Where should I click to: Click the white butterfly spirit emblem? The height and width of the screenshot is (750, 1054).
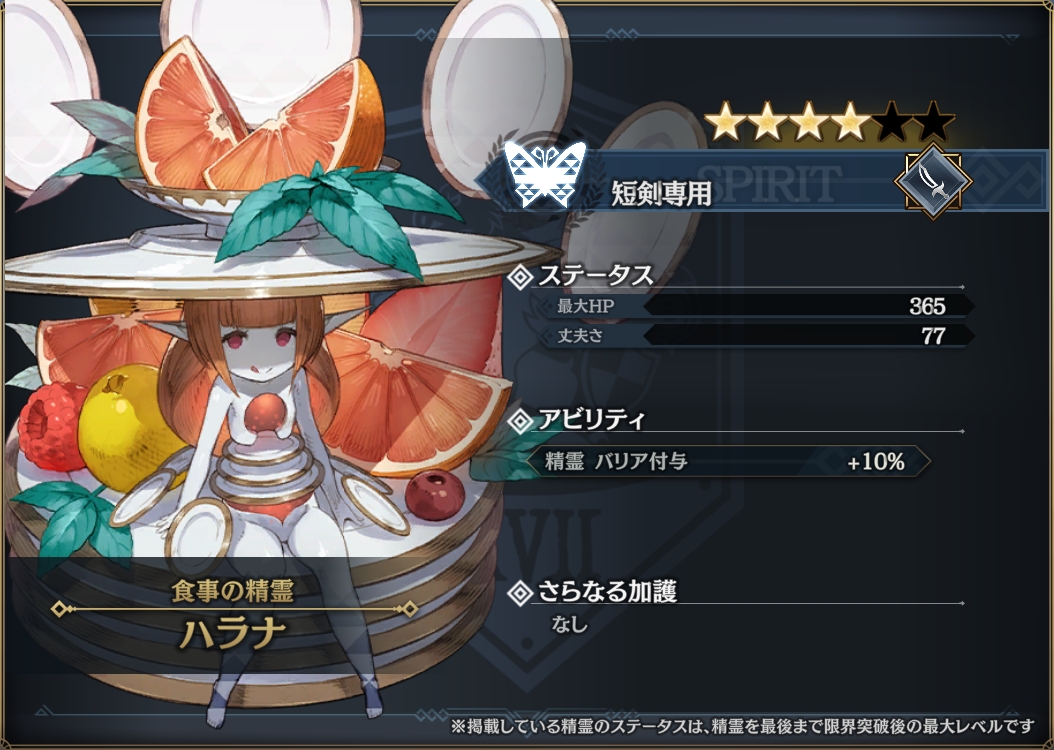pyautogui.click(x=544, y=175)
